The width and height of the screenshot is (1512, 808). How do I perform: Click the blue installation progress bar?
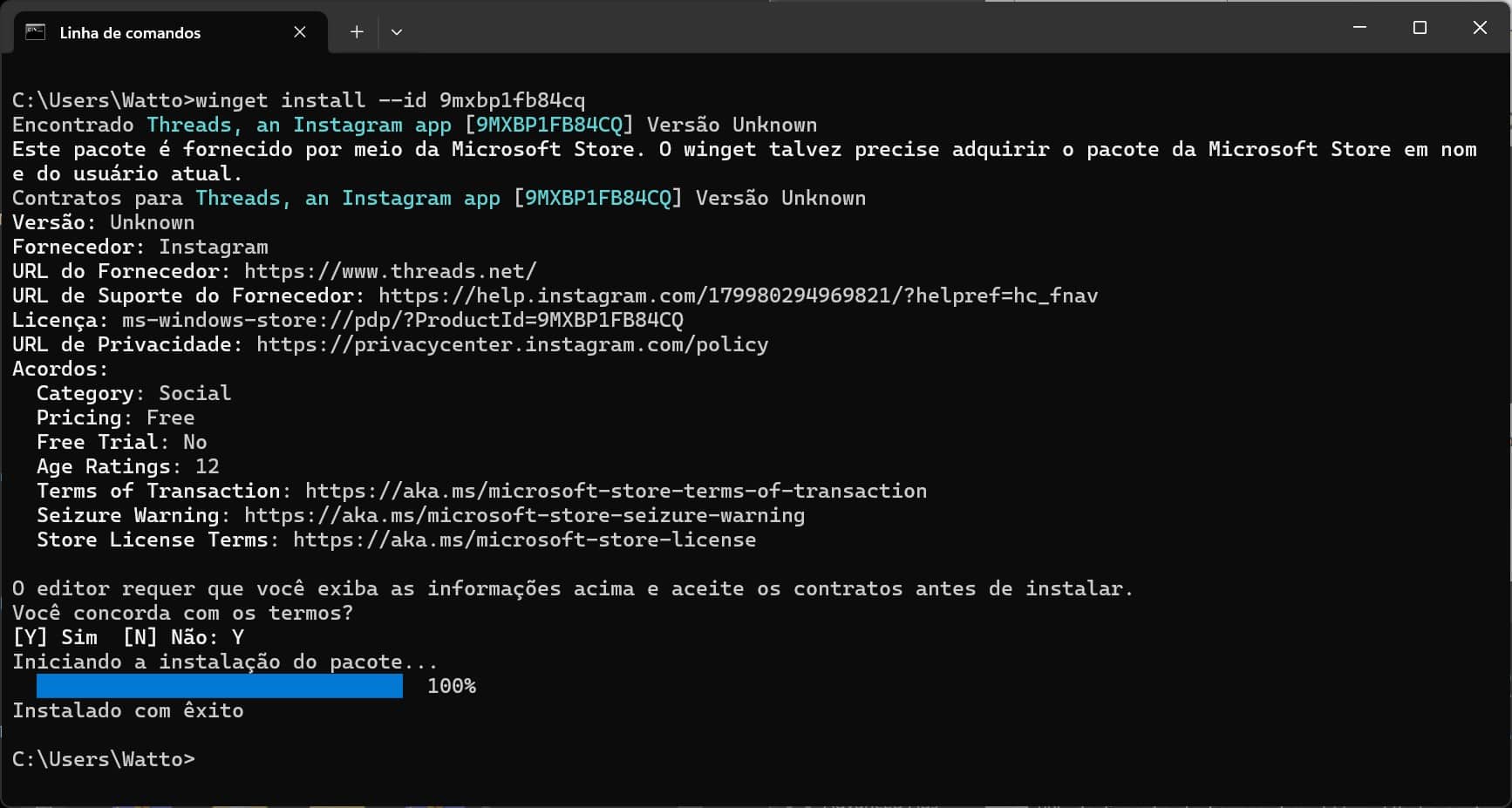tap(220, 686)
